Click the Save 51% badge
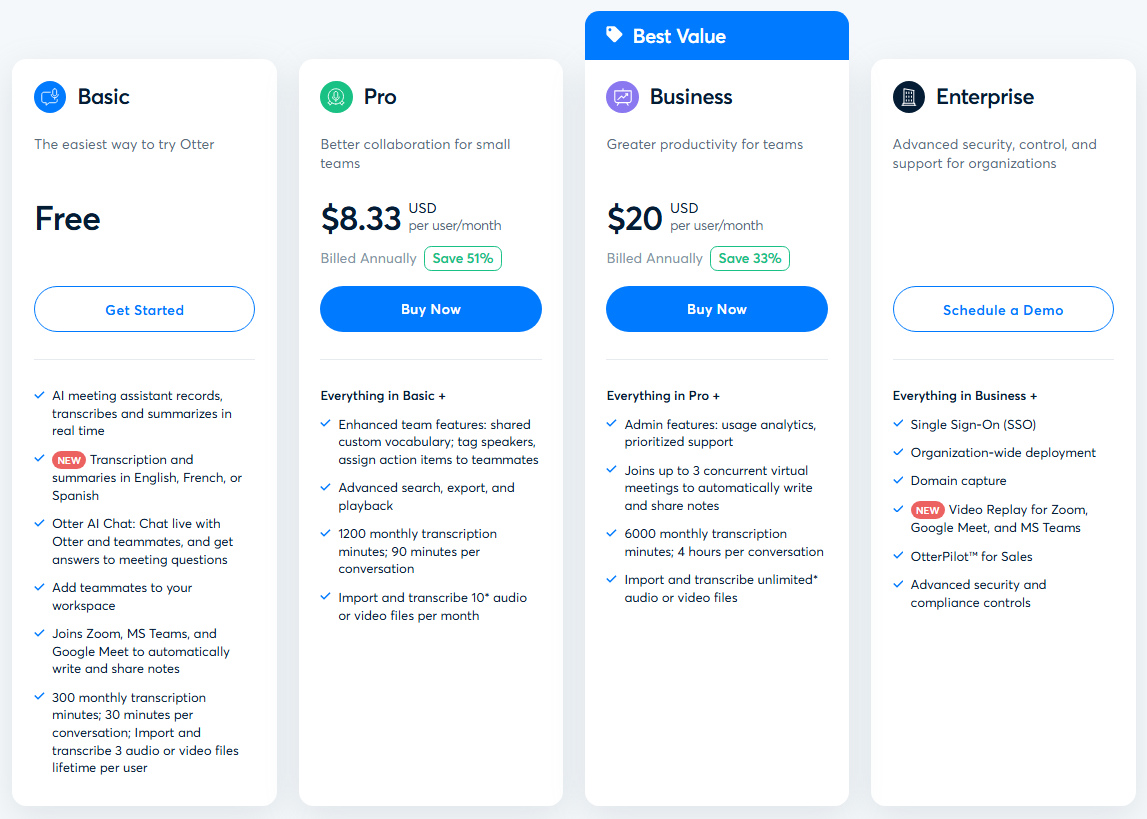 click(x=463, y=258)
